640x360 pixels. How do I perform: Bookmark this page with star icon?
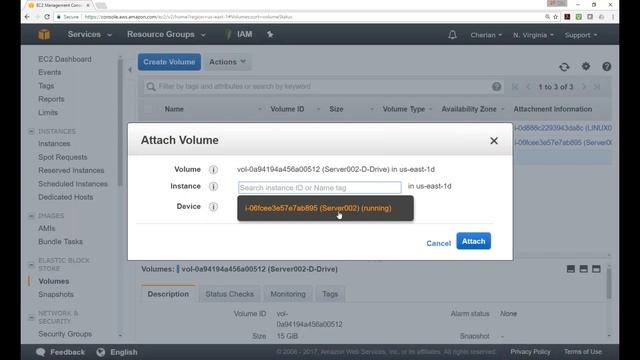pyautogui.click(x=555, y=17)
